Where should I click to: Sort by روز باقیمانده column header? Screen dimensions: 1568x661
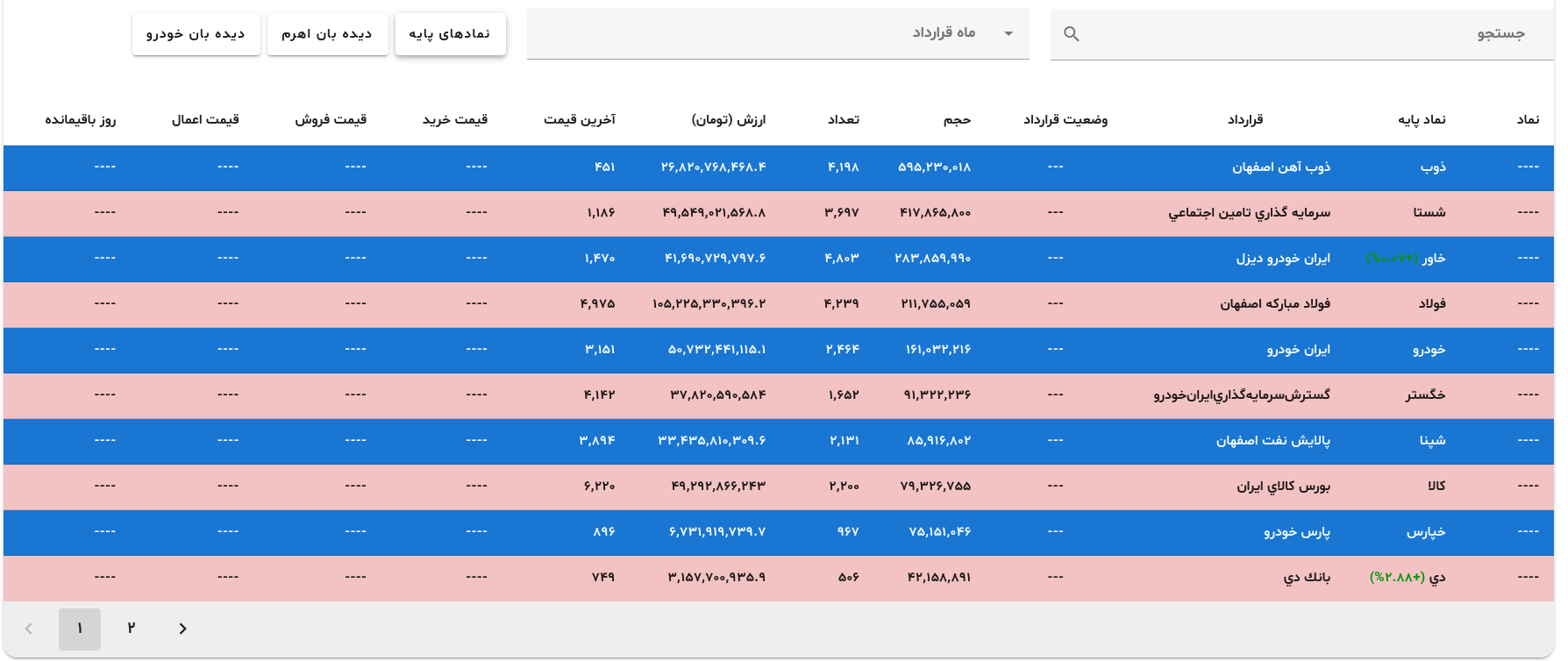(x=81, y=119)
